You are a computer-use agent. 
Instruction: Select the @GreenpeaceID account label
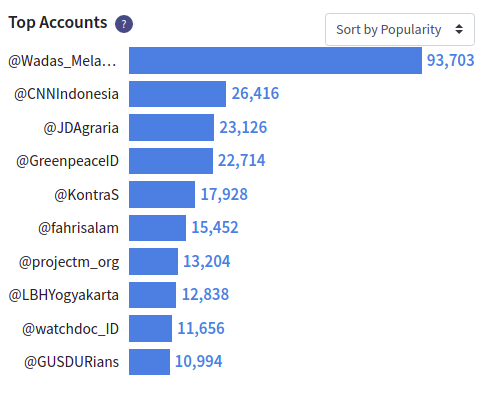[x=67, y=161]
